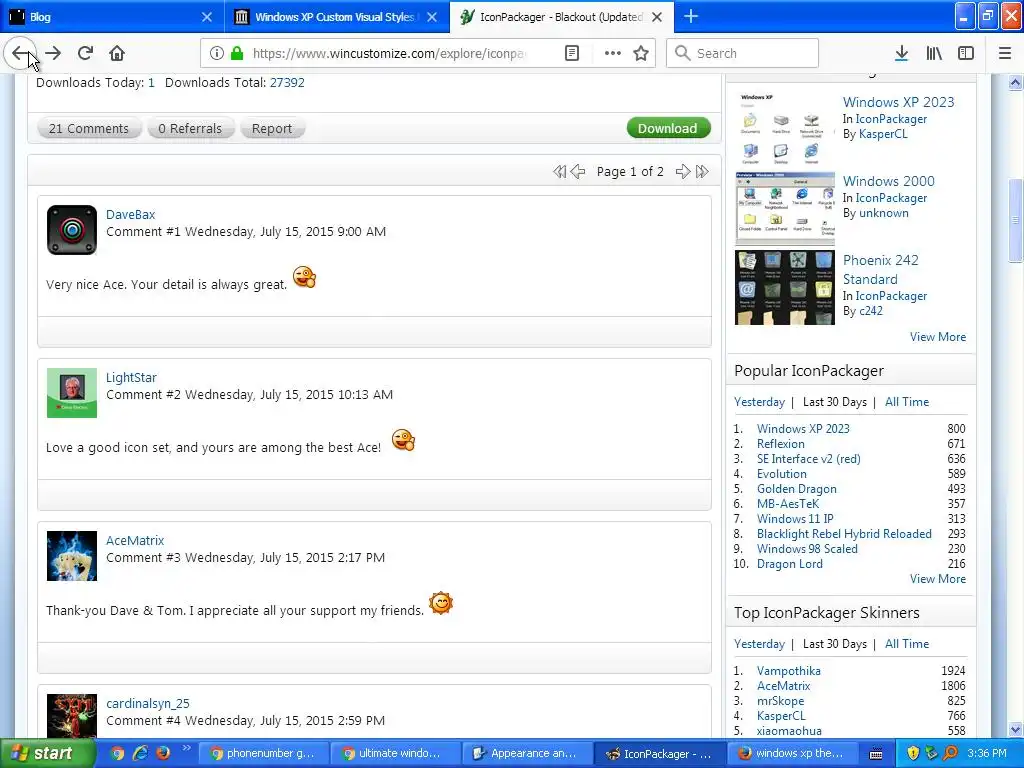The image size is (1024, 768).
Task: Click LightStar's avatar image
Action: tap(72, 393)
